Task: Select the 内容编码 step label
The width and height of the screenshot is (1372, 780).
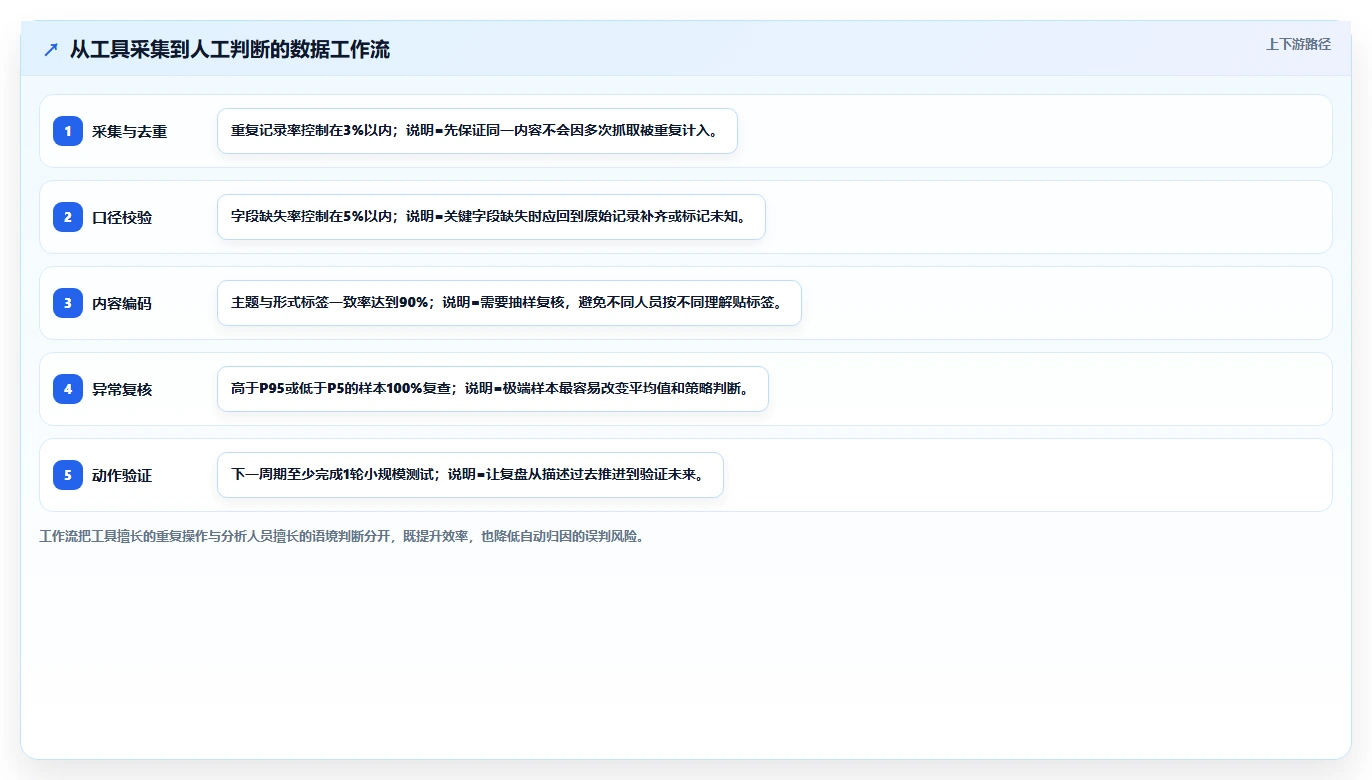Action: (x=122, y=303)
